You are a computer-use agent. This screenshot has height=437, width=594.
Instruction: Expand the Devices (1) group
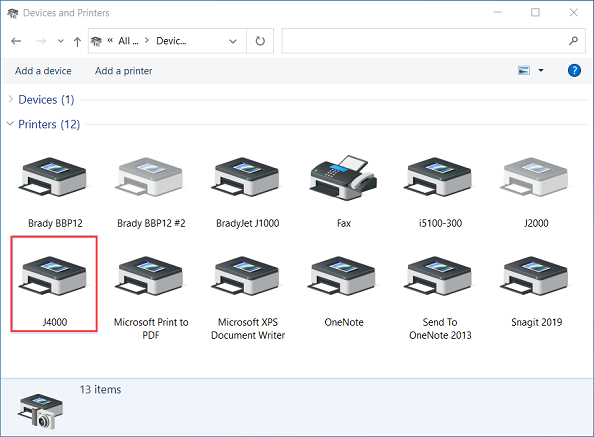[11, 99]
